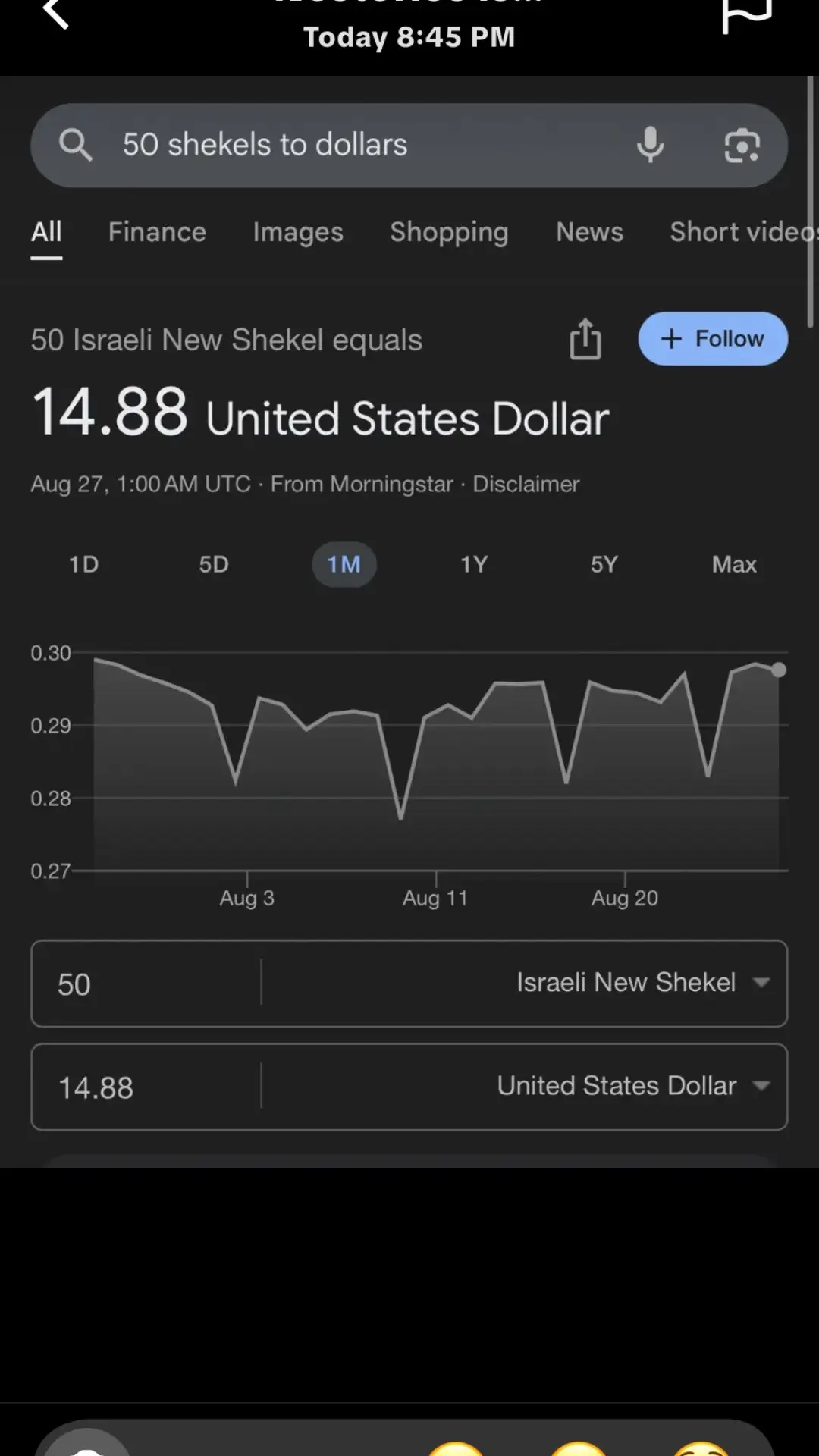The width and height of the screenshot is (819, 1456).
Task: Open the United States Dollar currency dropdown
Action: (x=633, y=1086)
